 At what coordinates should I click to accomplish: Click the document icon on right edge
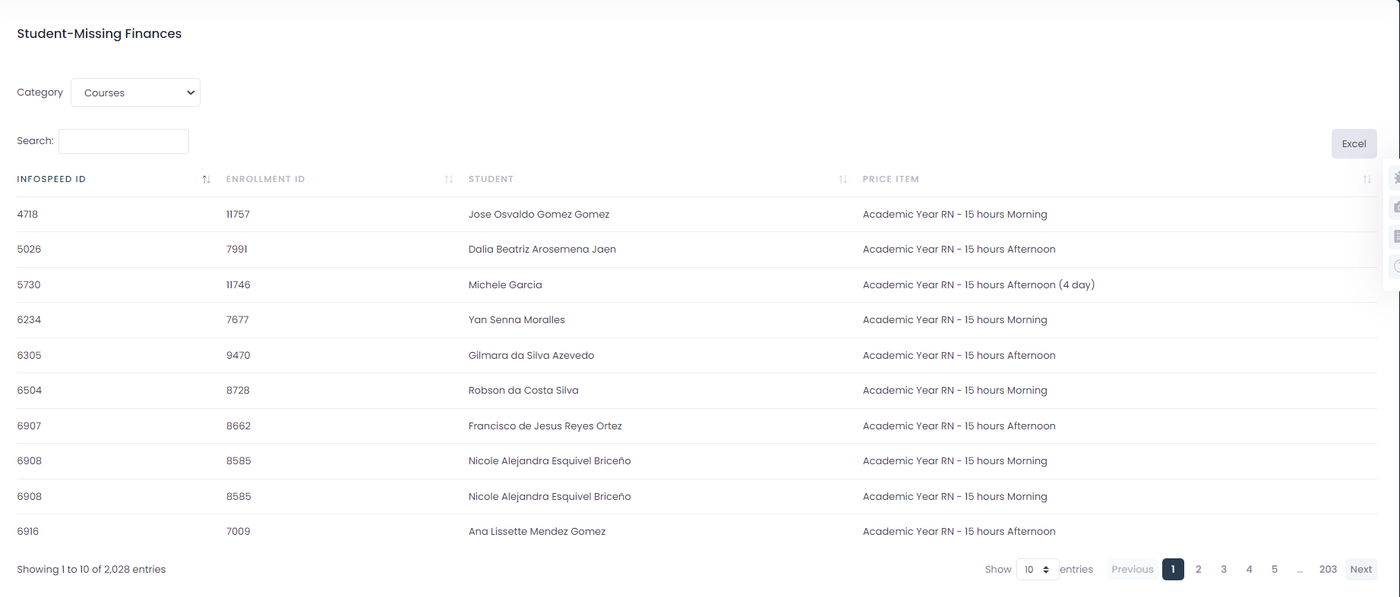(x=1396, y=237)
